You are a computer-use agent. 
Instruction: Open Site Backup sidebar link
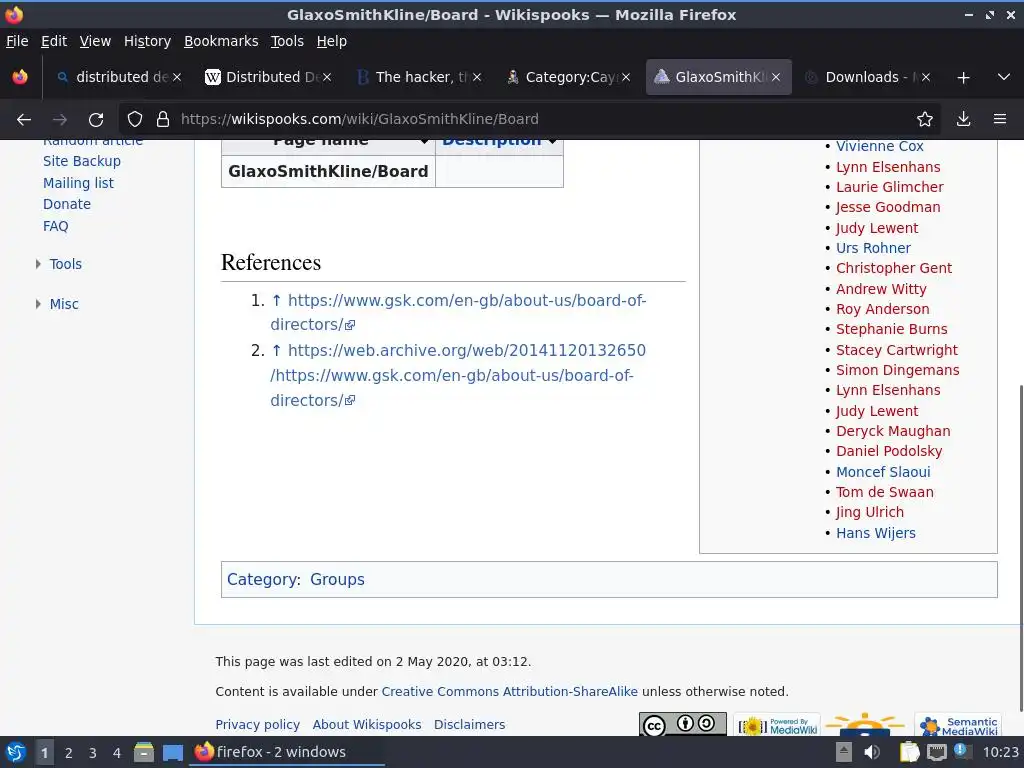point(82,161)
